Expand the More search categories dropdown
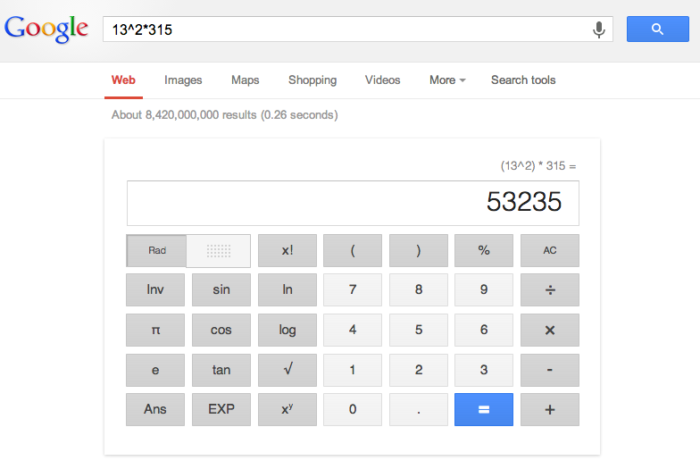 coord(447,80)
